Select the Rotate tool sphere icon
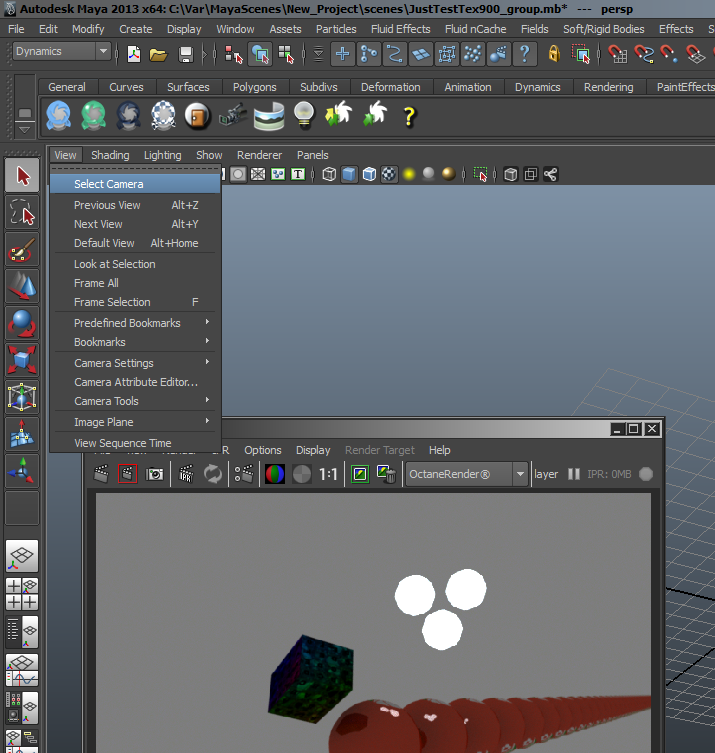 (22, 323)
